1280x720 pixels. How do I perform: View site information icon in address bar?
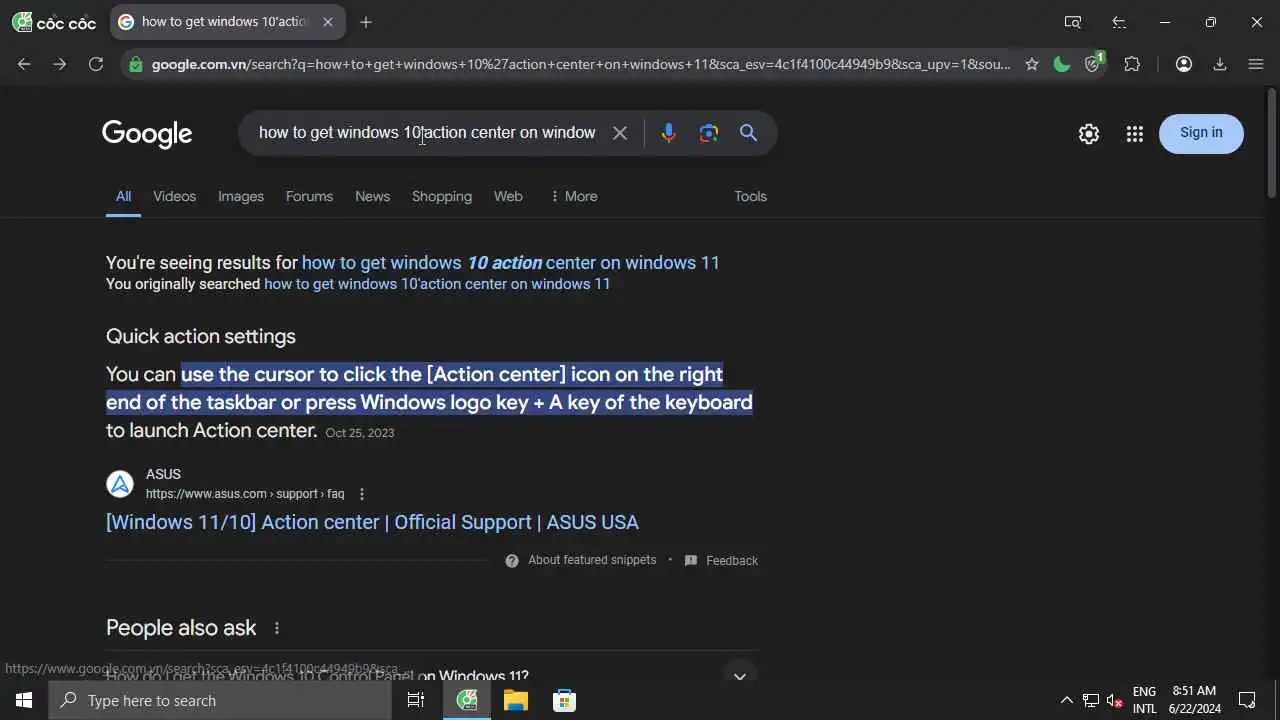coord(136,64)
